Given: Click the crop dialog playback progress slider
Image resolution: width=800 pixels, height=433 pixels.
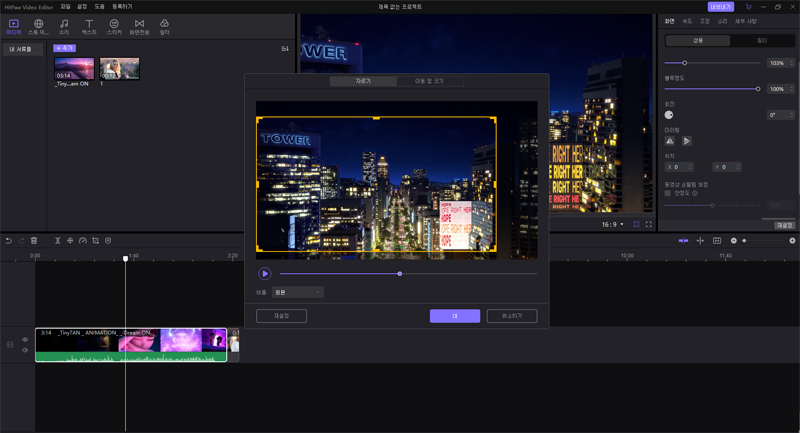Looking at the screenshot, I should coord(408,274).
